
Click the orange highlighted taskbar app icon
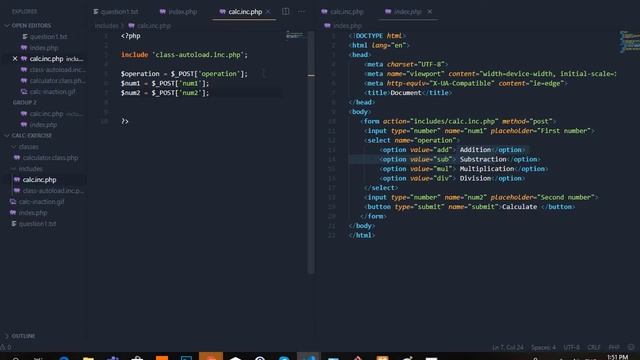pyautogui.click(x=211, y=356)
